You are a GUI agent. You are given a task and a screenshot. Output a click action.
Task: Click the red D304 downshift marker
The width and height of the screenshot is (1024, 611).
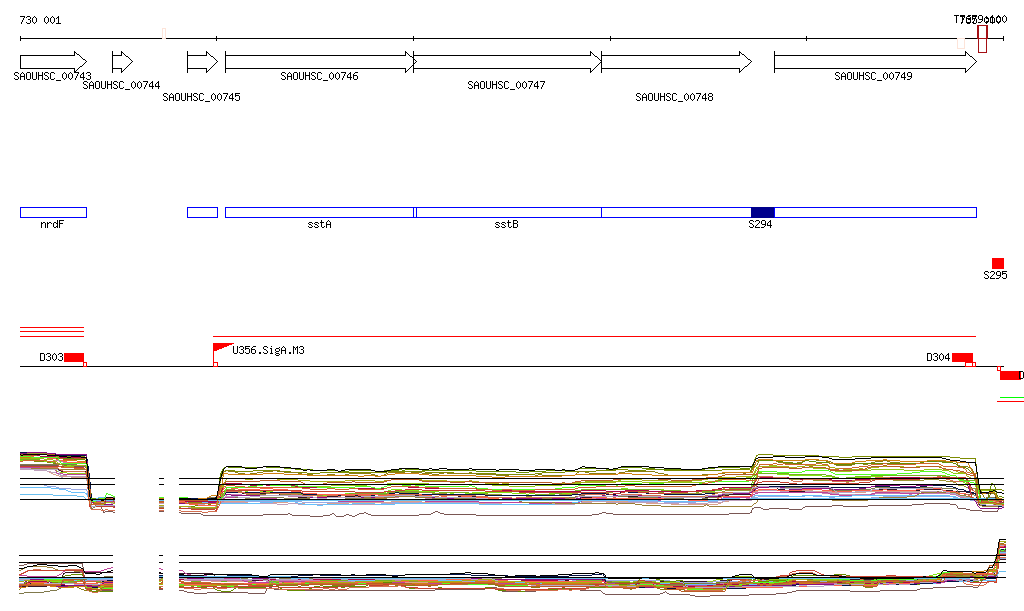tap(961, 358)
